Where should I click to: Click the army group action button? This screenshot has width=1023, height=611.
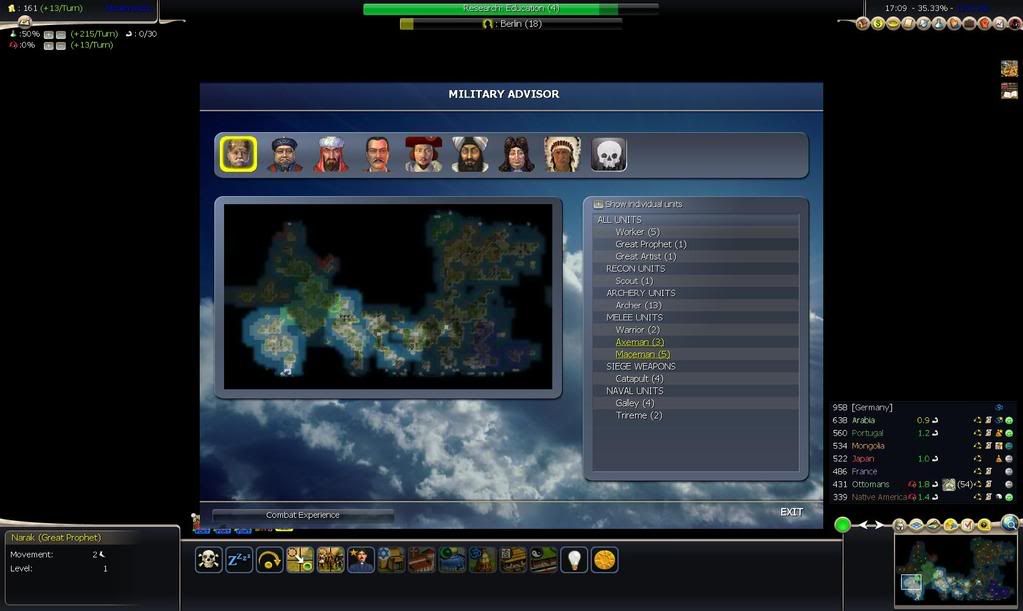pyautogui.click(x=331, y=559)
